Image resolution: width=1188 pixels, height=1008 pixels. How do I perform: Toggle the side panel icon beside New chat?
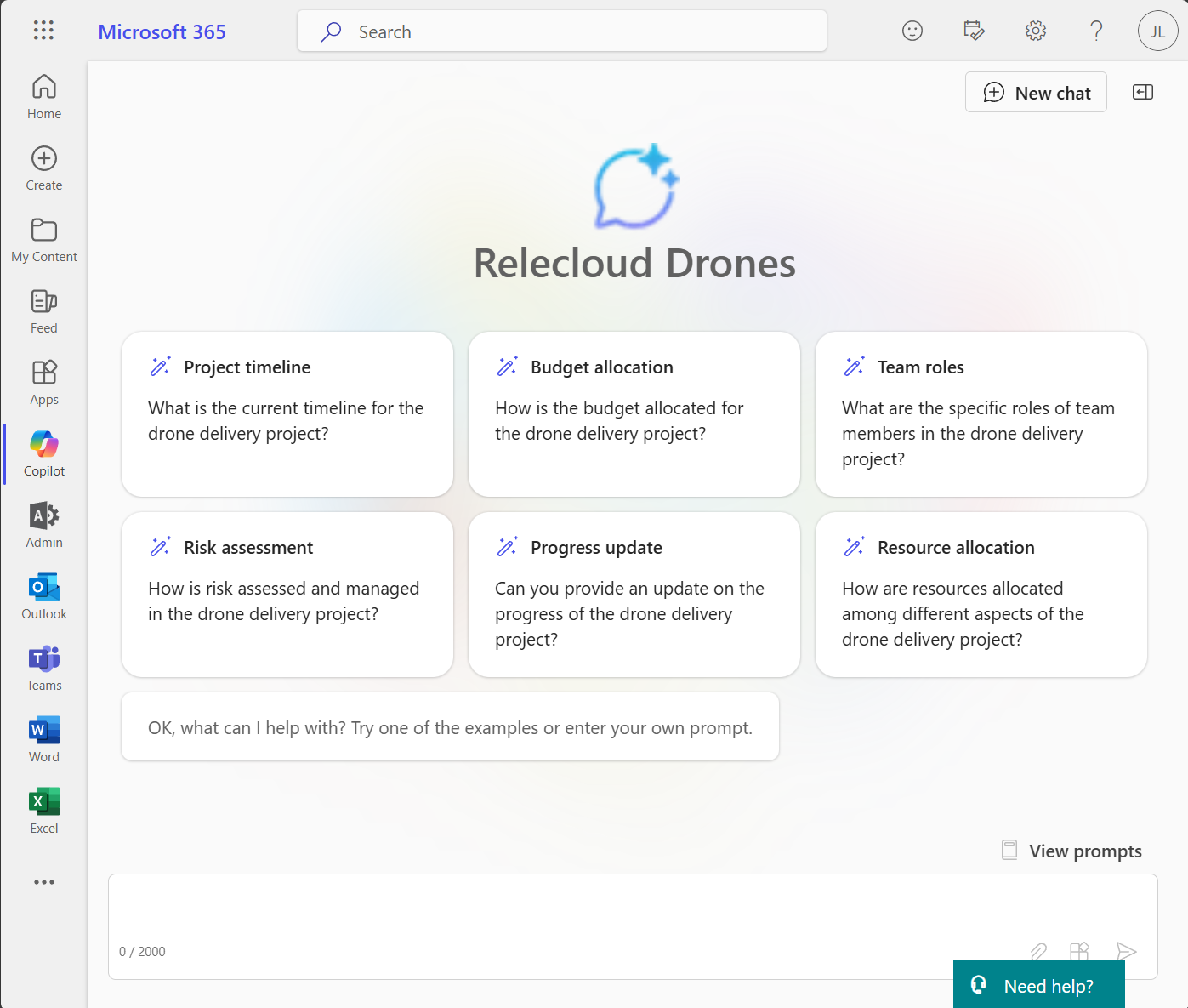coord(1143,92)
